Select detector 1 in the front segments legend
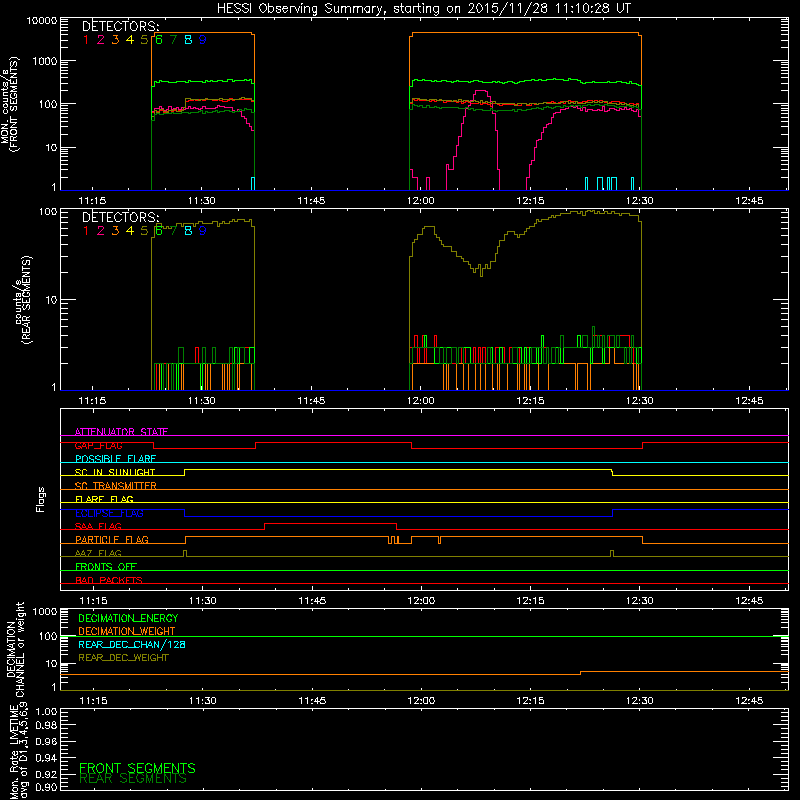 (86, 39)
